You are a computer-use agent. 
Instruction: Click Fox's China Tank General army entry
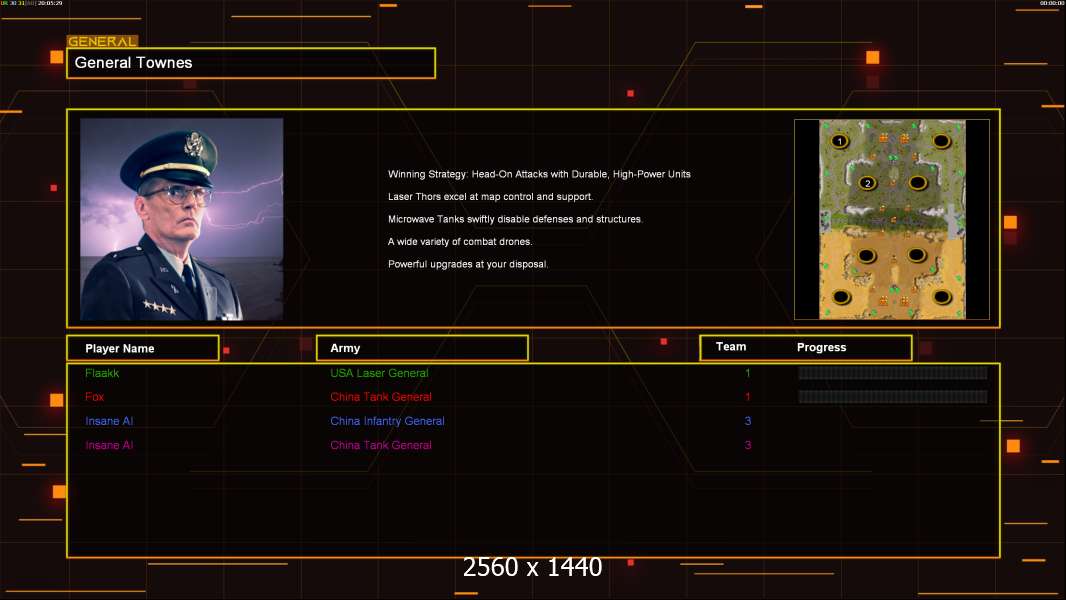pyautogui.click(x=381, y=397)
